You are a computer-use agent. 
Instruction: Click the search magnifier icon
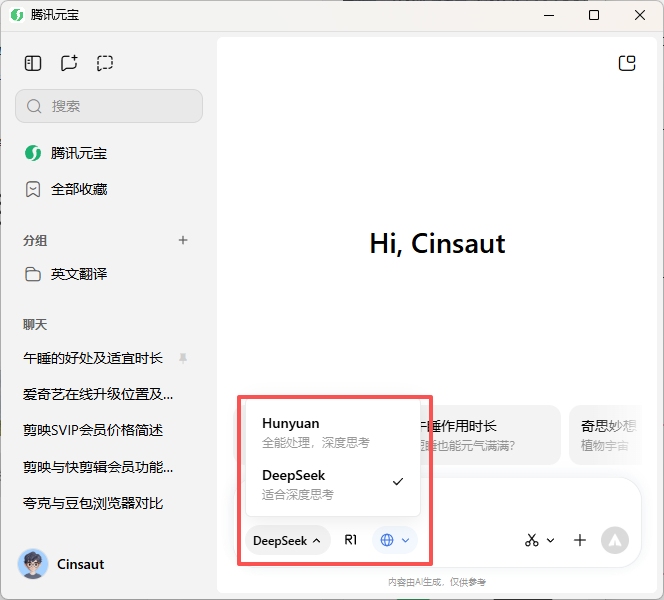pyautogui.click(x=34, y=106)
